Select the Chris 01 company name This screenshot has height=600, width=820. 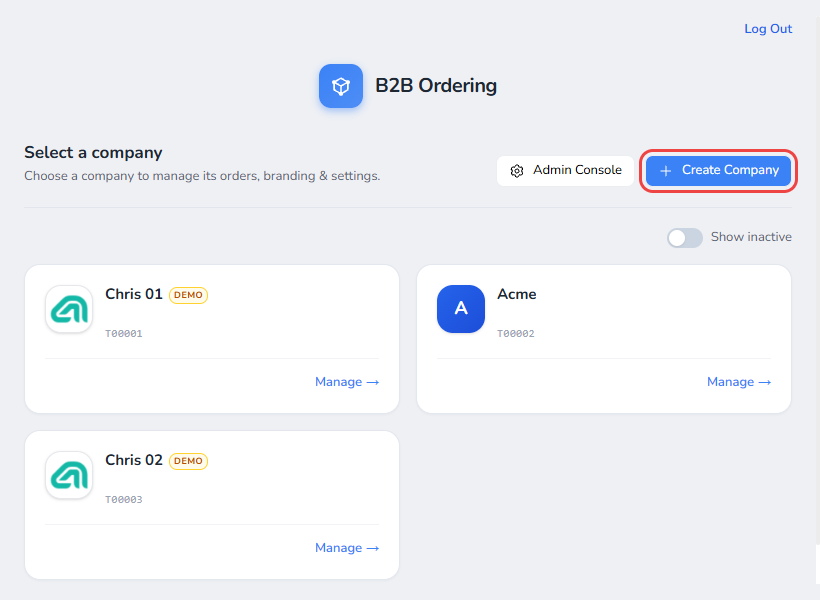click(134, 294)
